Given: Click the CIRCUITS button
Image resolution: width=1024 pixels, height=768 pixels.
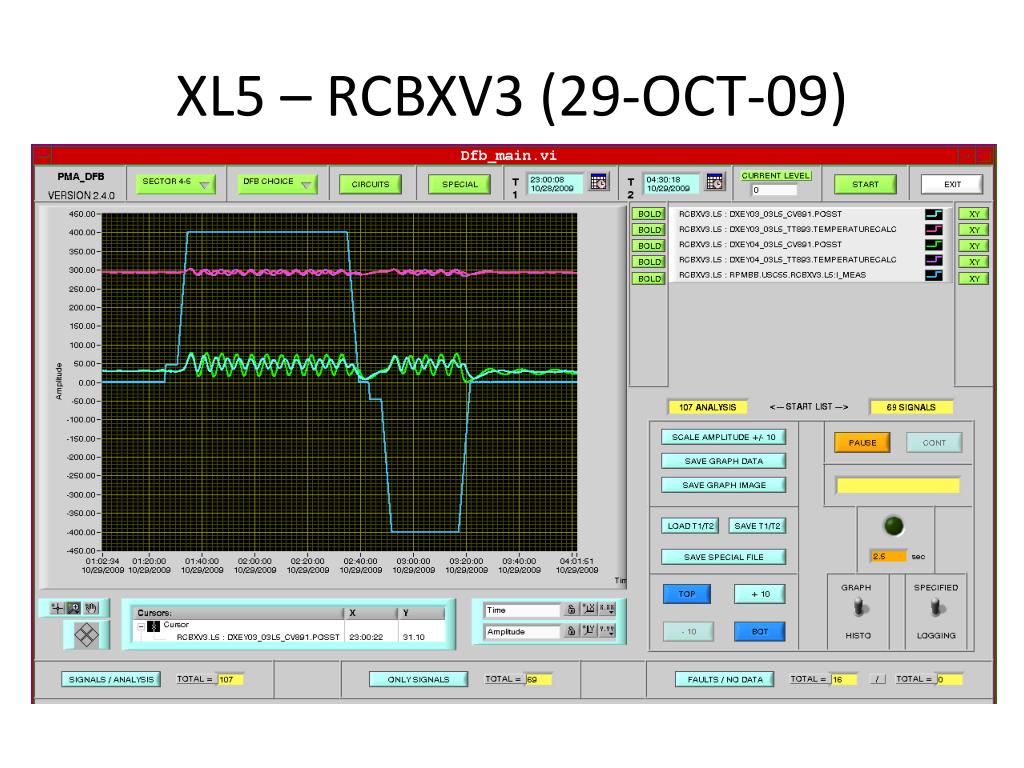Looking at the screenshot, I should pyautogui.click(x=370, y=184).
